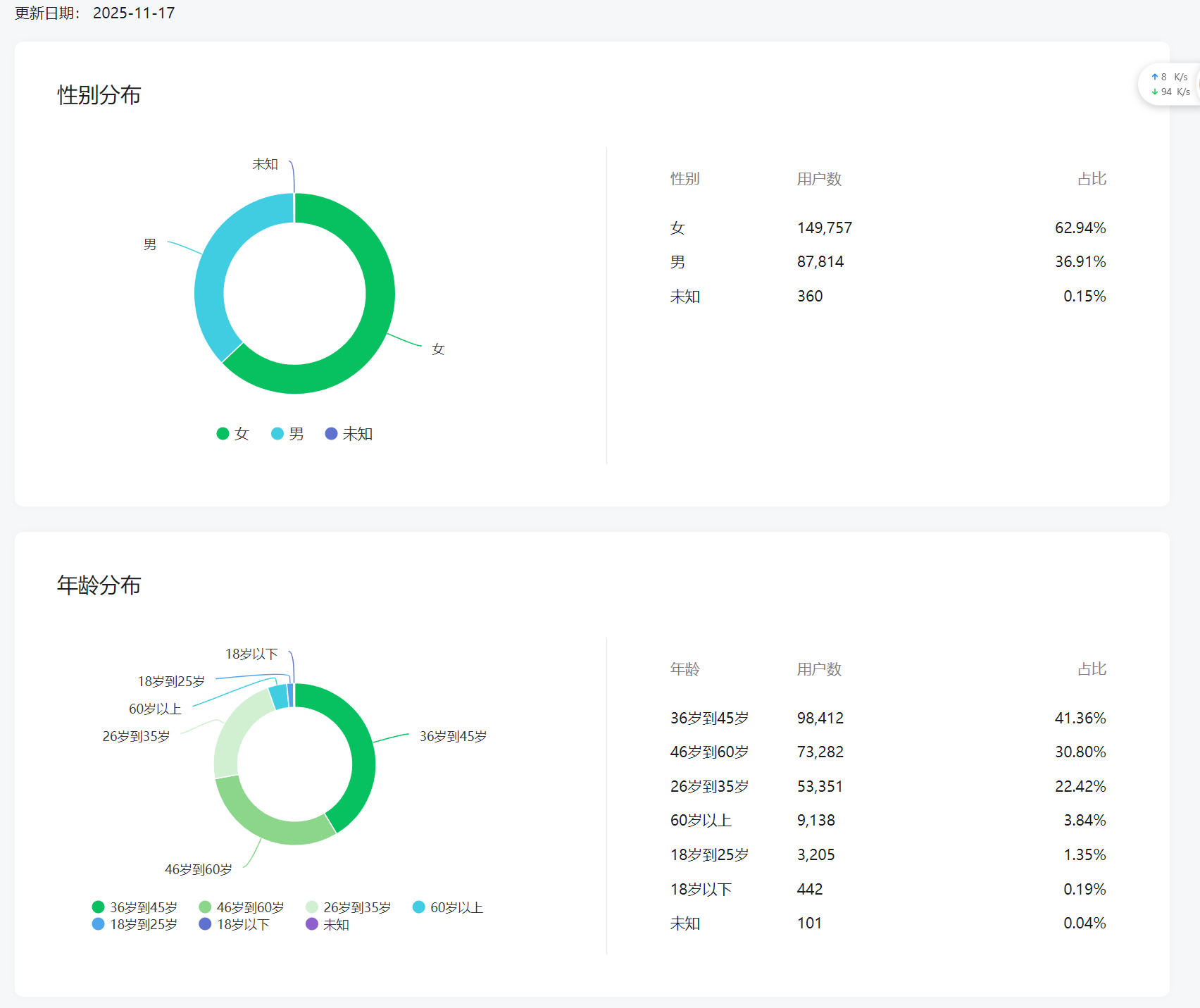This screenshot has width=1200, height=1008.
Task: Toggle the purple 未知 legend entry in age chart
Action: pos(327,924)
